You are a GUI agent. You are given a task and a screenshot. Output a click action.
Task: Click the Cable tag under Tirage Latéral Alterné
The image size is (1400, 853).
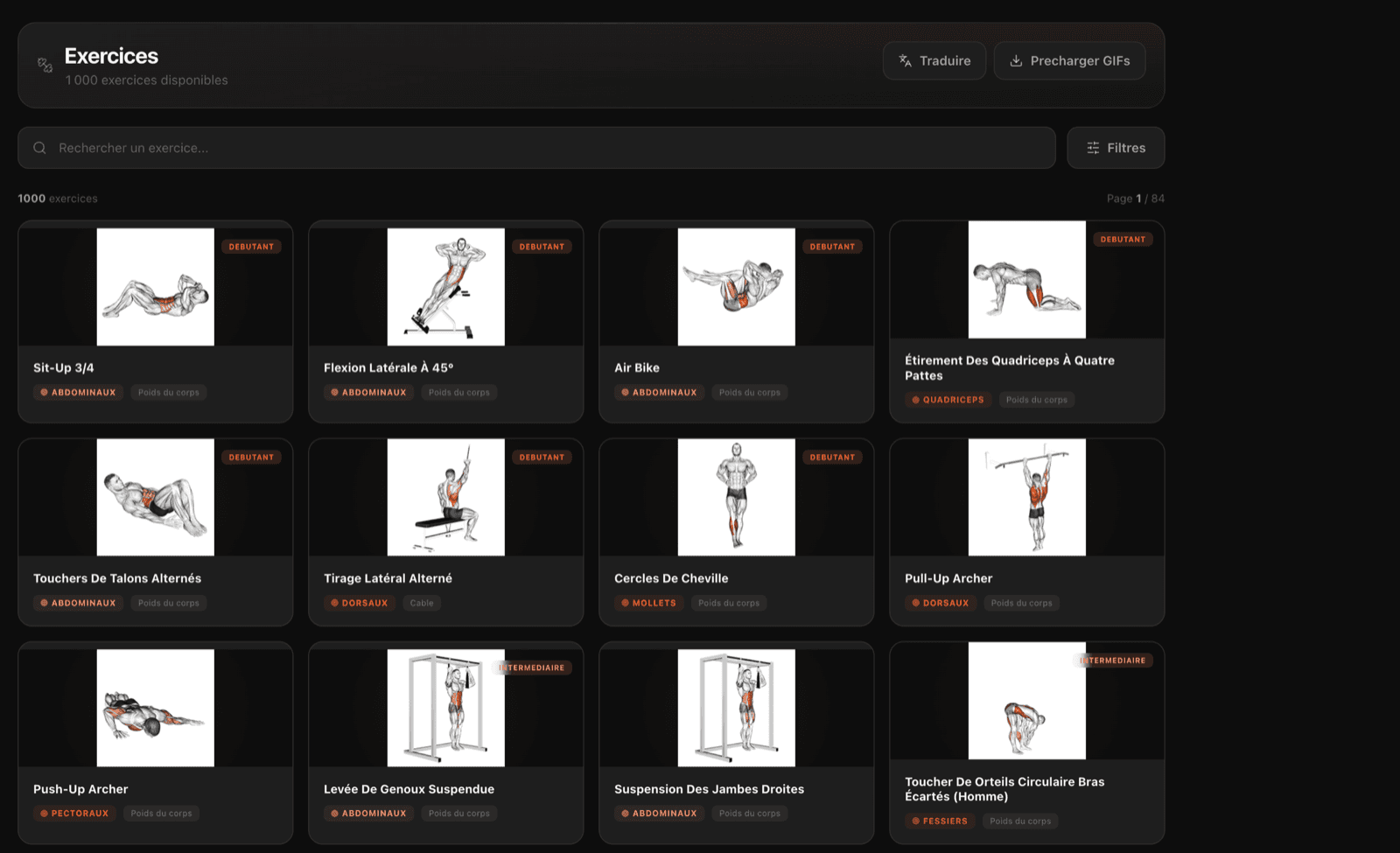423,603
